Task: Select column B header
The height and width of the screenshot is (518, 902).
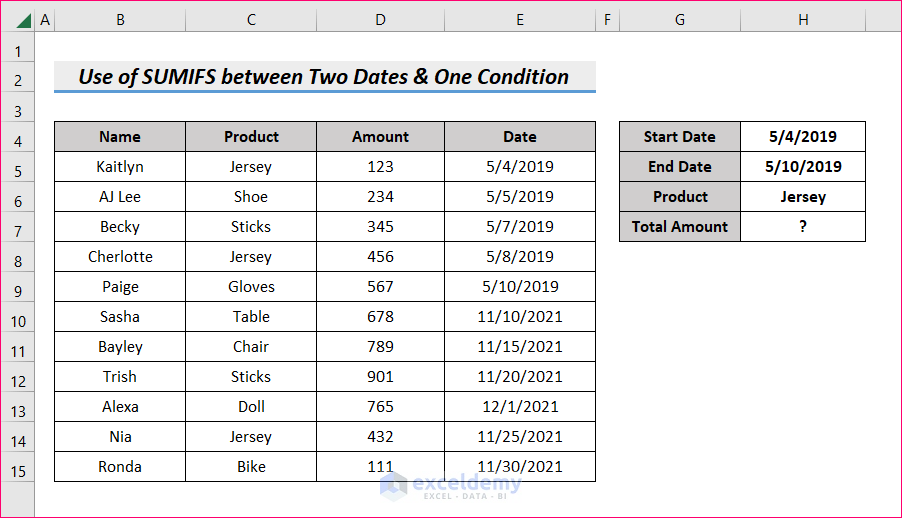Action: [120, 19]
